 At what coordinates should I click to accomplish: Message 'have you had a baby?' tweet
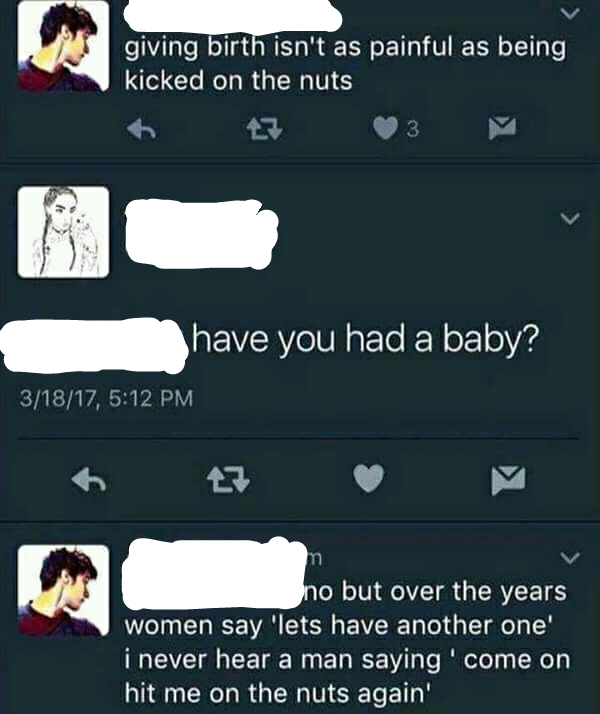508,480
